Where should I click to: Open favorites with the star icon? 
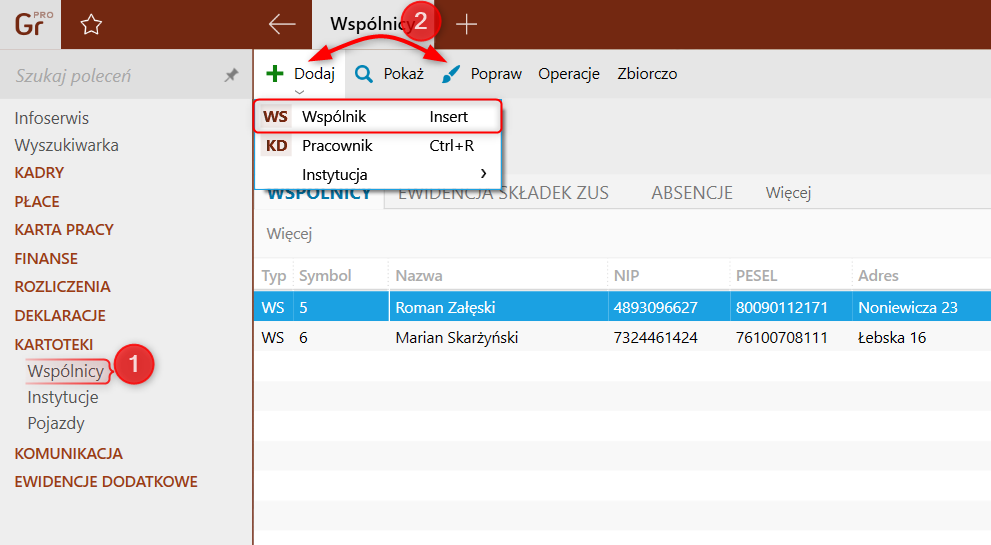pyautogui.click(x=91, y=25)
